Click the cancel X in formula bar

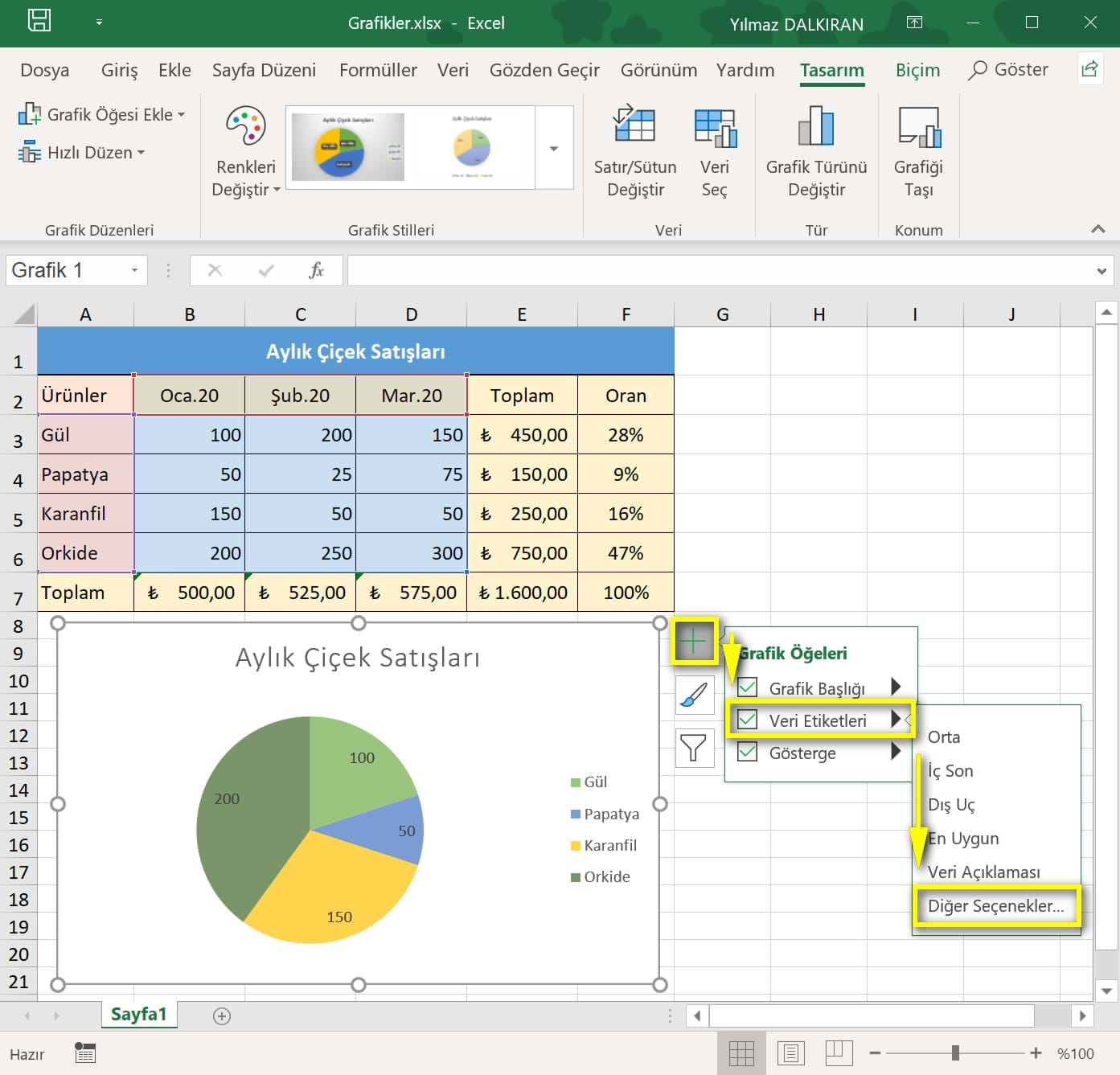pyautogui.click(x=215, y=270)
